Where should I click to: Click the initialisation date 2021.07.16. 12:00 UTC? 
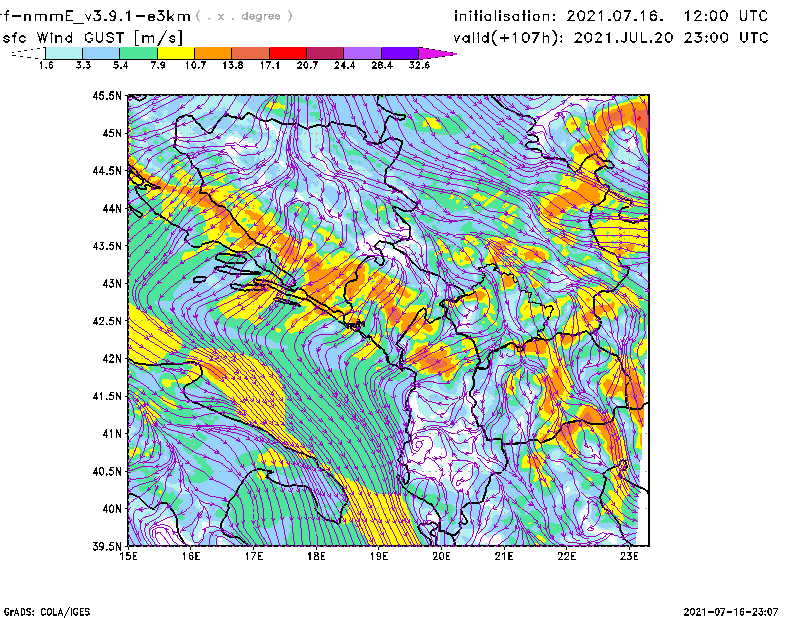(667, 16)
